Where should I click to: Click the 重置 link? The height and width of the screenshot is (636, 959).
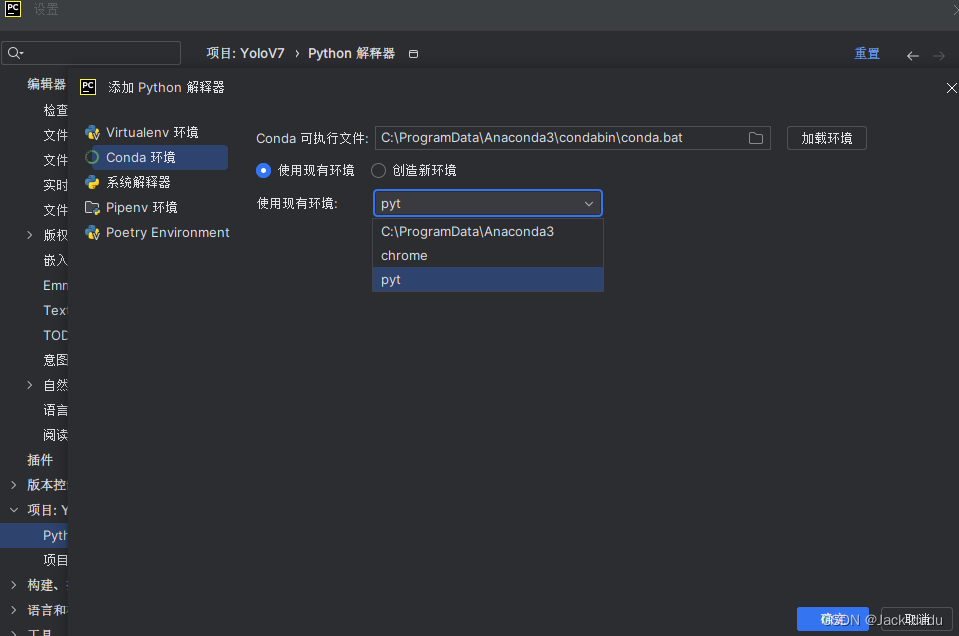pyautogui.click(x=867, y=54)
